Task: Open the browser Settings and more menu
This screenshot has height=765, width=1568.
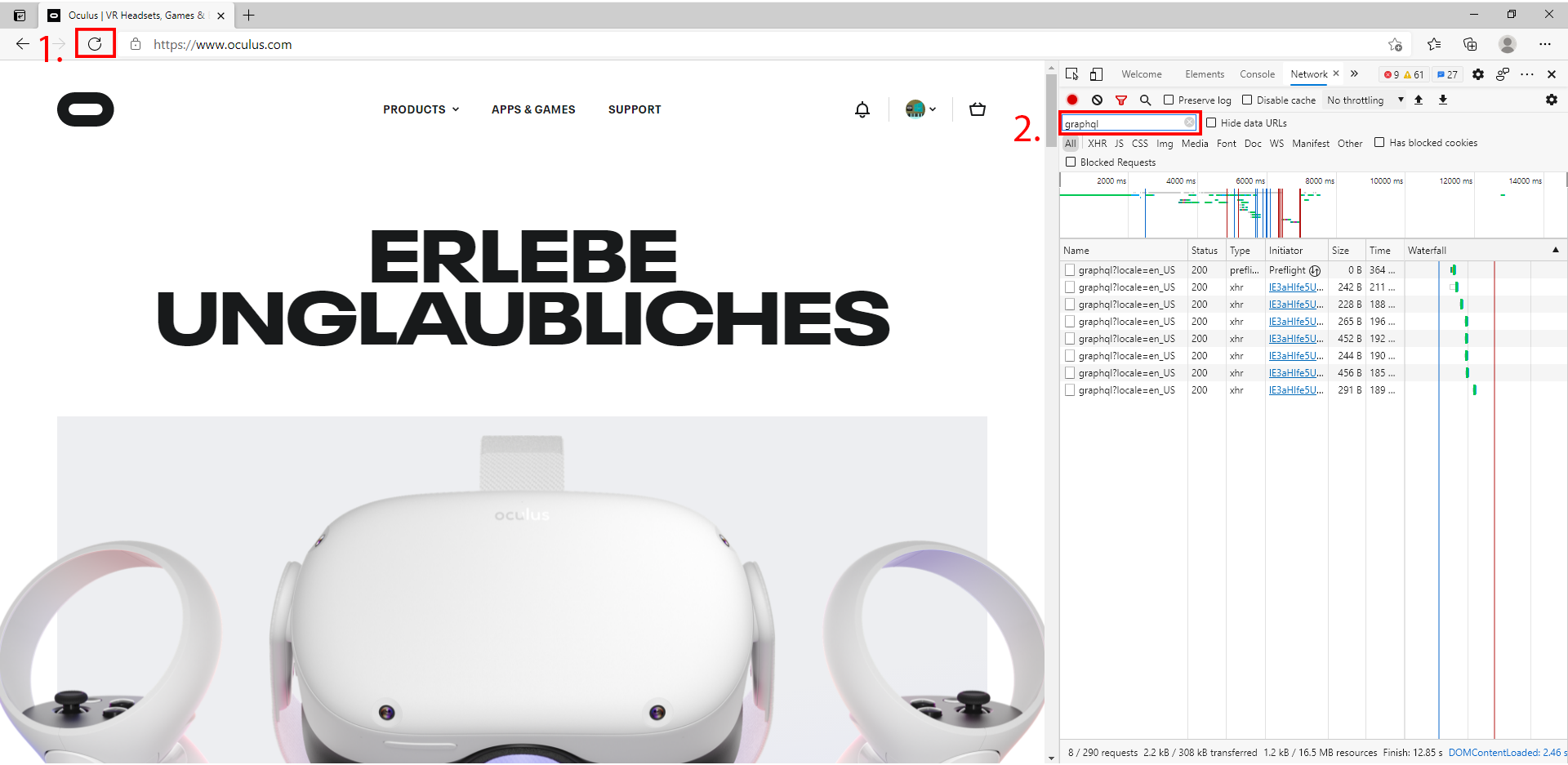Action: point(1544,44)
